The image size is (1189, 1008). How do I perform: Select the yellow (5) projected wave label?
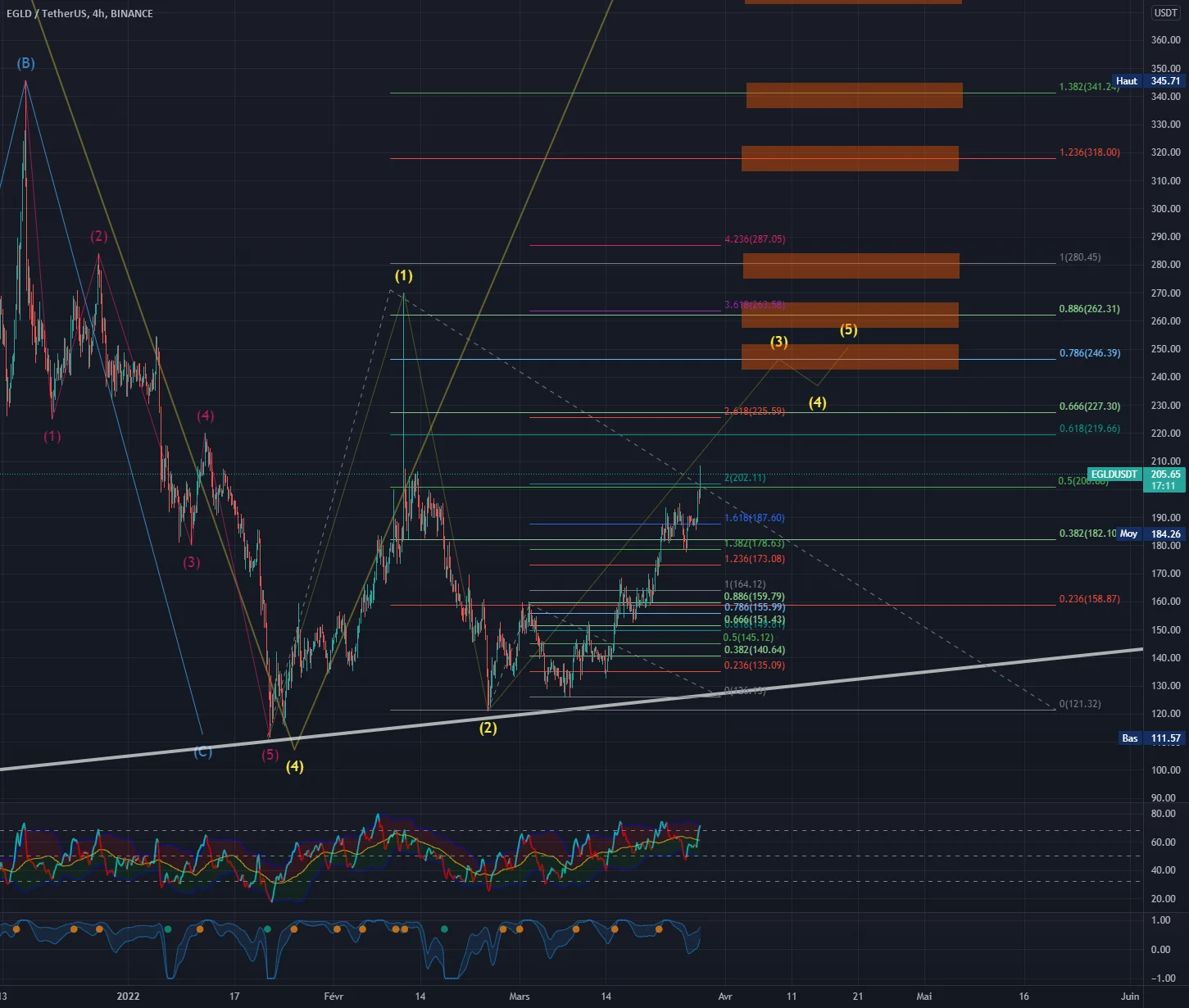tap(848, 329)
